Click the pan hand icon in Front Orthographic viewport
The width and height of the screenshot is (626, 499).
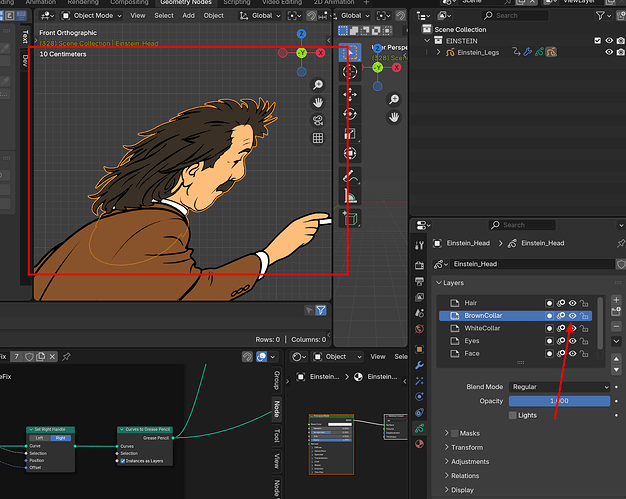coord(318,103)
